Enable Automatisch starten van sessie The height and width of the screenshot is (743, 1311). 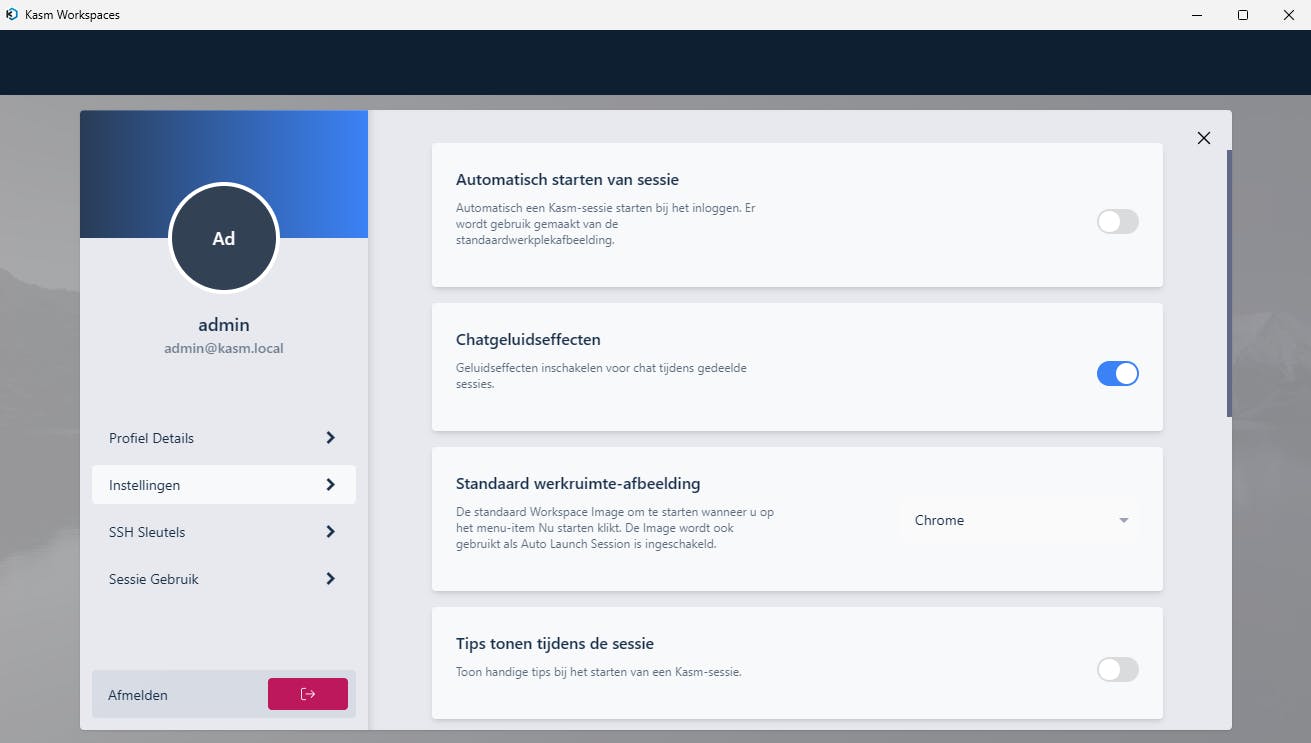click(x=1117, y=221)
